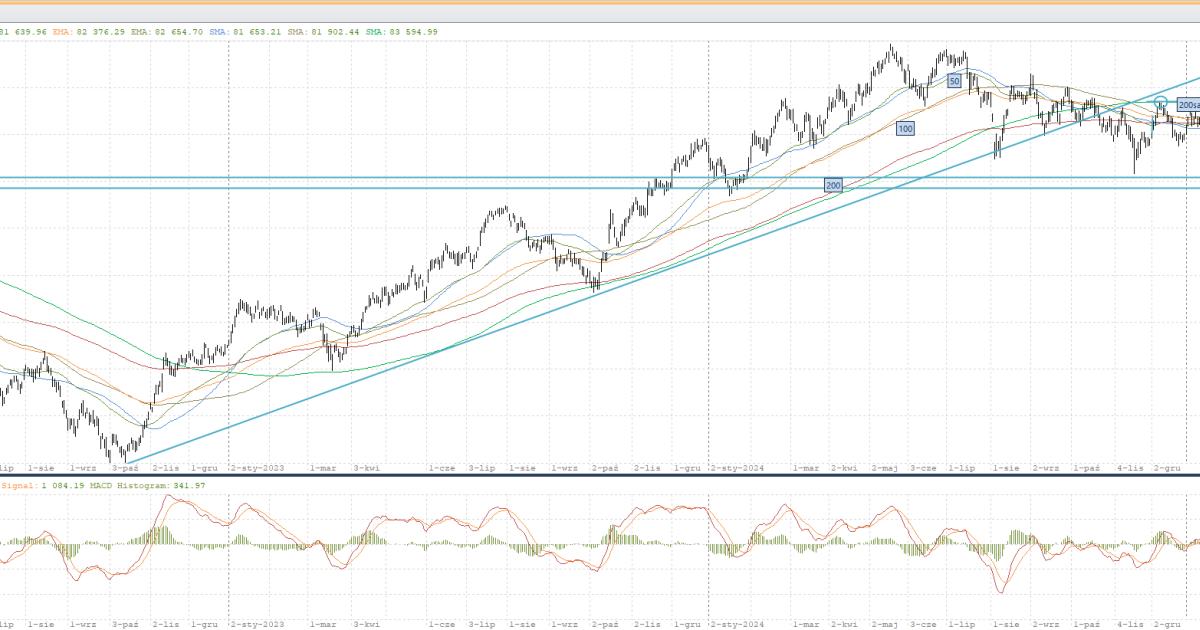Select the "100" moving average label box
1200x630 pixels.
[905, 129]
